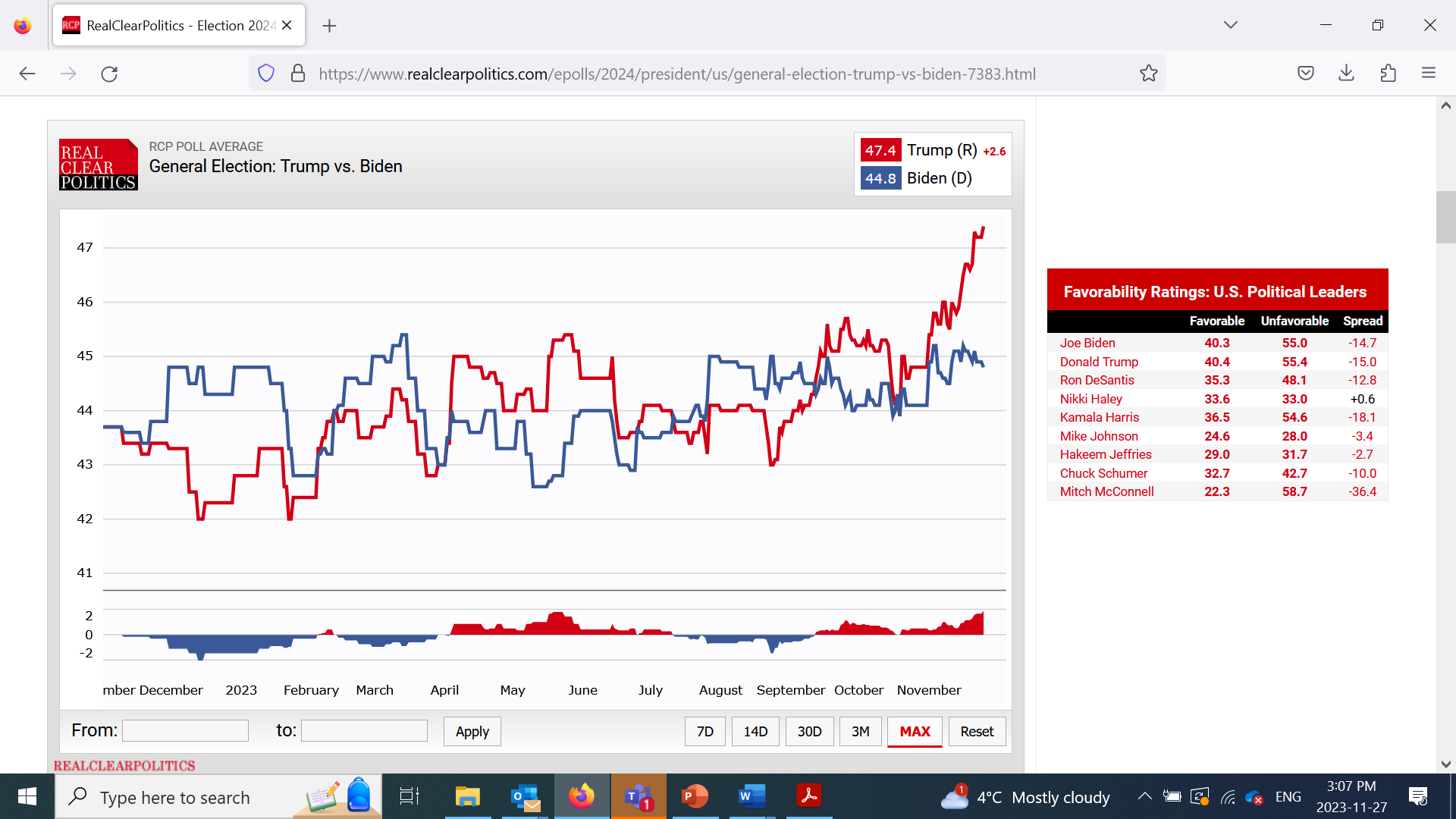The image size is (1456, 819).
Task: Click the forward navigation arrow
Action: [68, 74]
